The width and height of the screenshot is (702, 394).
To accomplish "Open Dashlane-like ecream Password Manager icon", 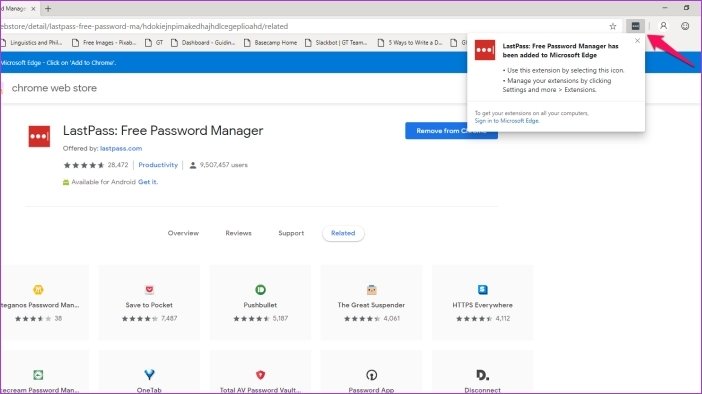I will (38, 375).
